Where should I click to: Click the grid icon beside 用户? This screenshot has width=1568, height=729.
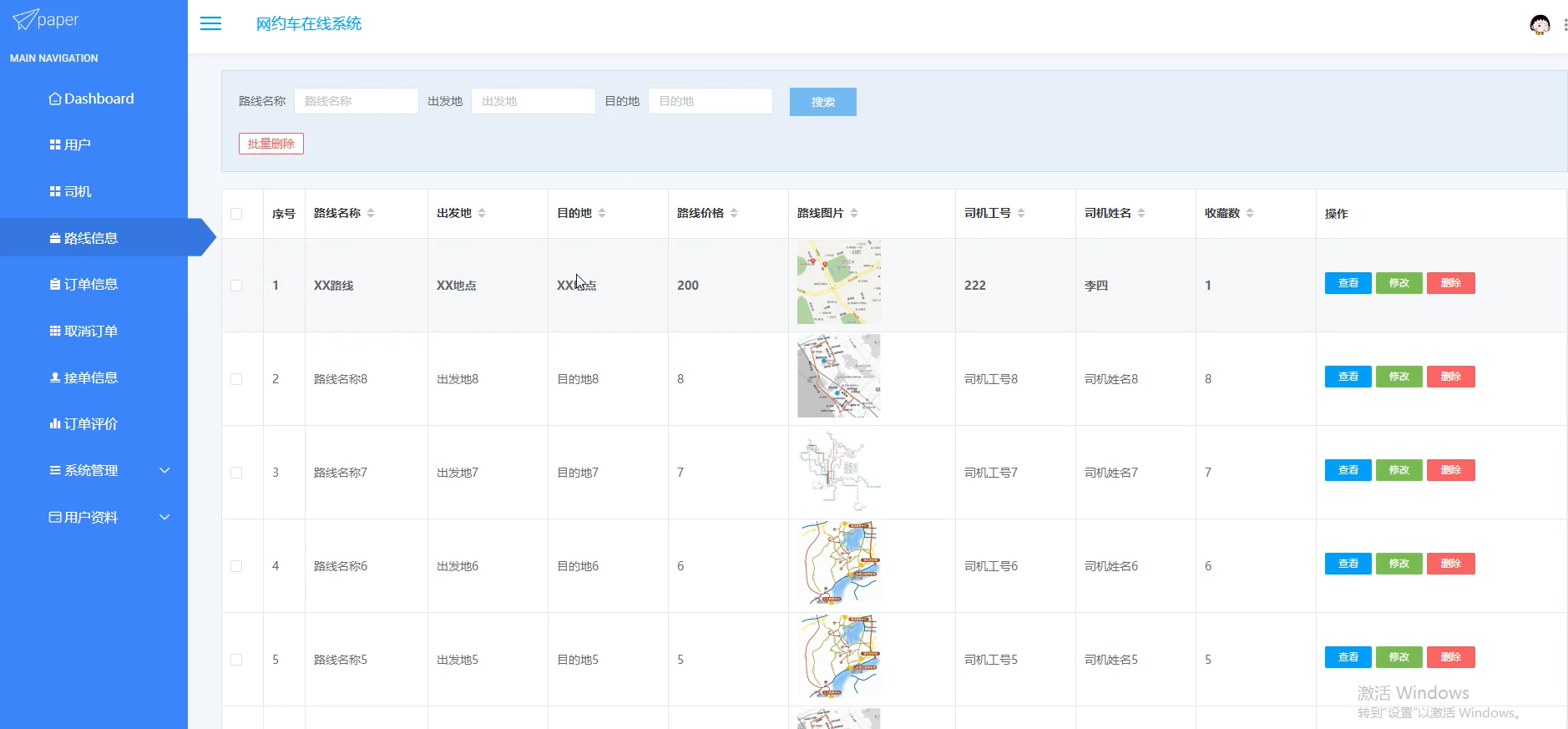click(55, 144)
